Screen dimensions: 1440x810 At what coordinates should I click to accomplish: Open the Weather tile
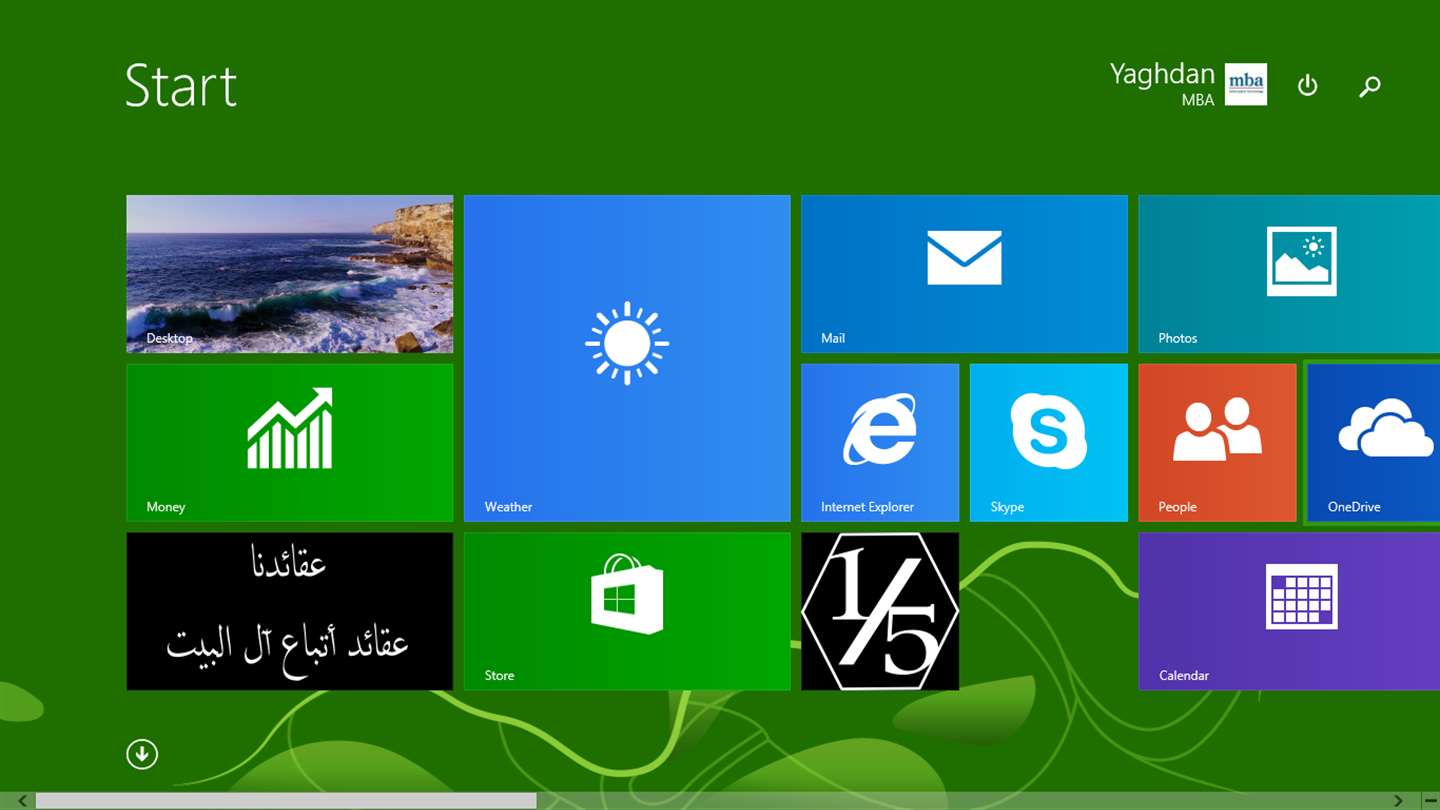(627, 358)
